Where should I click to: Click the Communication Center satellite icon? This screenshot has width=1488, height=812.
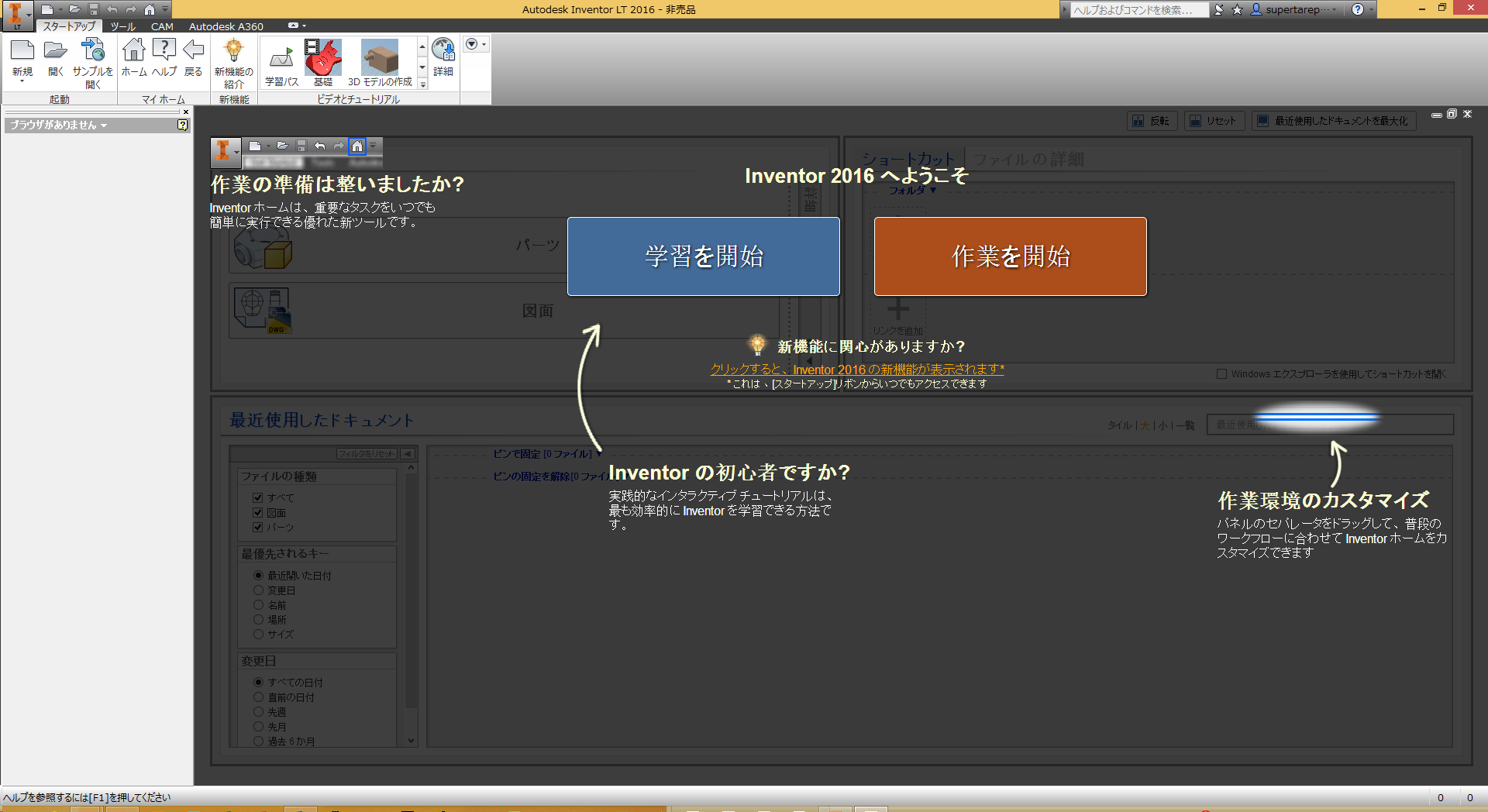click(1219, 9)
